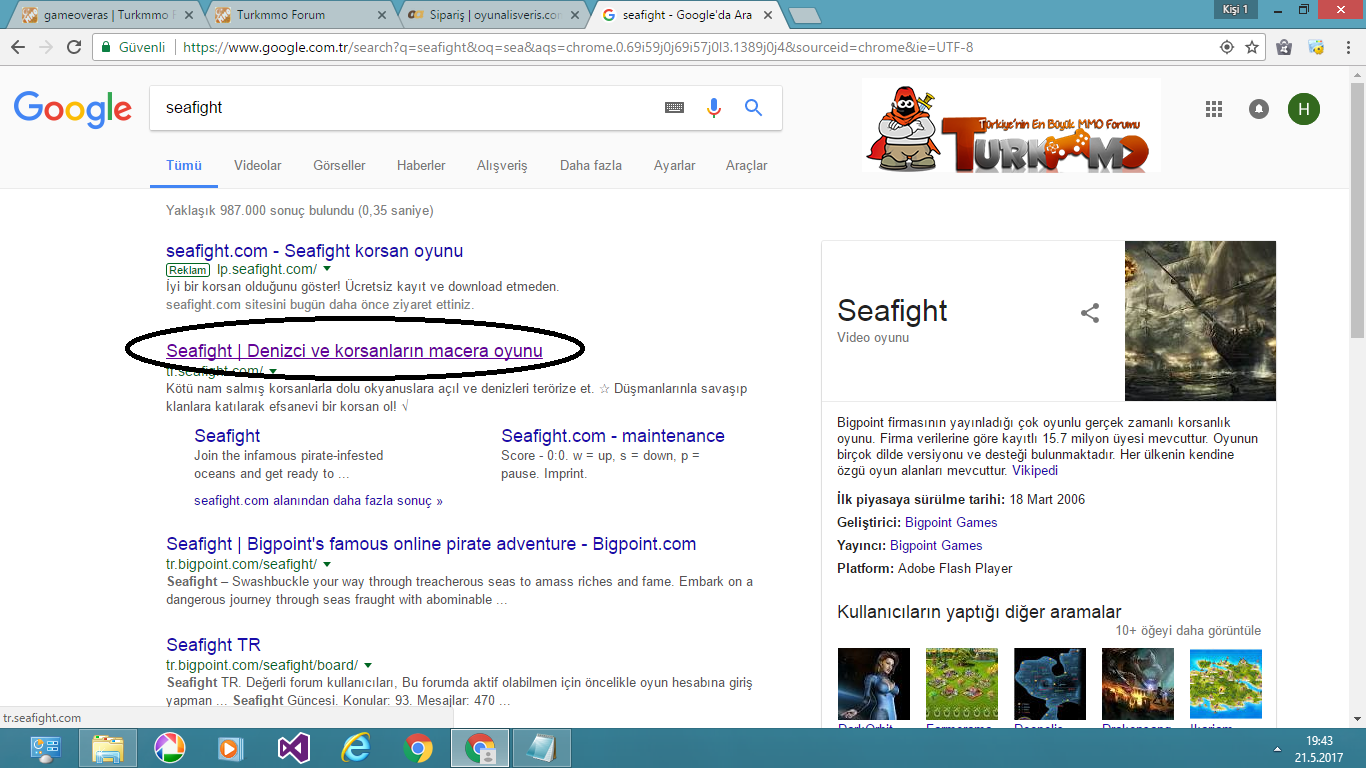
Task: Launch Visual Studio from taskbar
Action: pyautogui.click(x=294, y=748)
